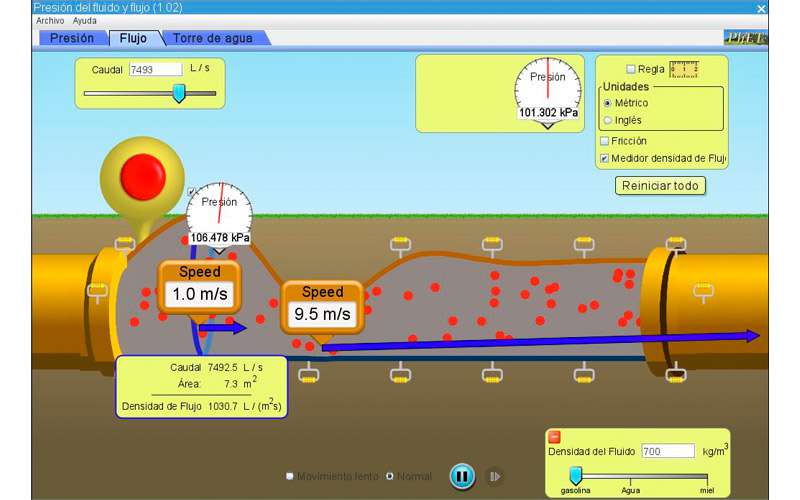
Task: Click the ruler icon beside Regla
Action: [x=684, y=69]
